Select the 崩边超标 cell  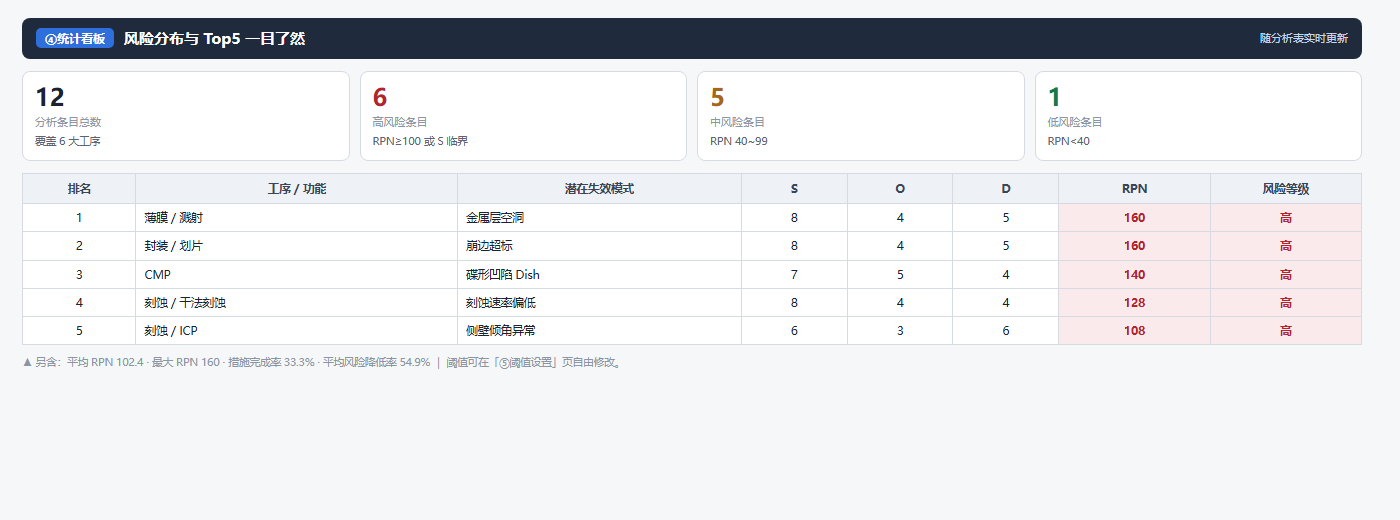(600, 245)
